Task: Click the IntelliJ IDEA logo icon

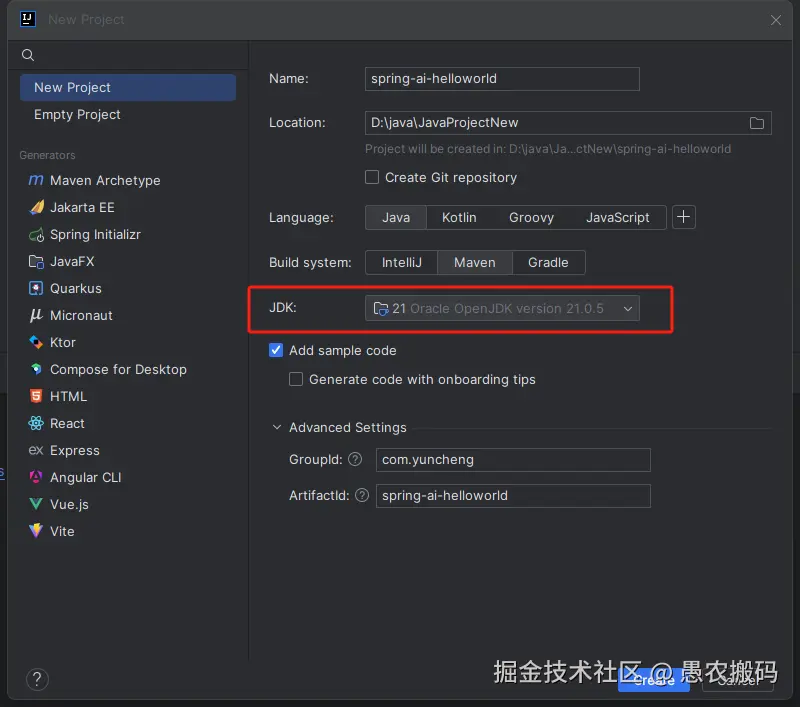Action: [28, 19]
